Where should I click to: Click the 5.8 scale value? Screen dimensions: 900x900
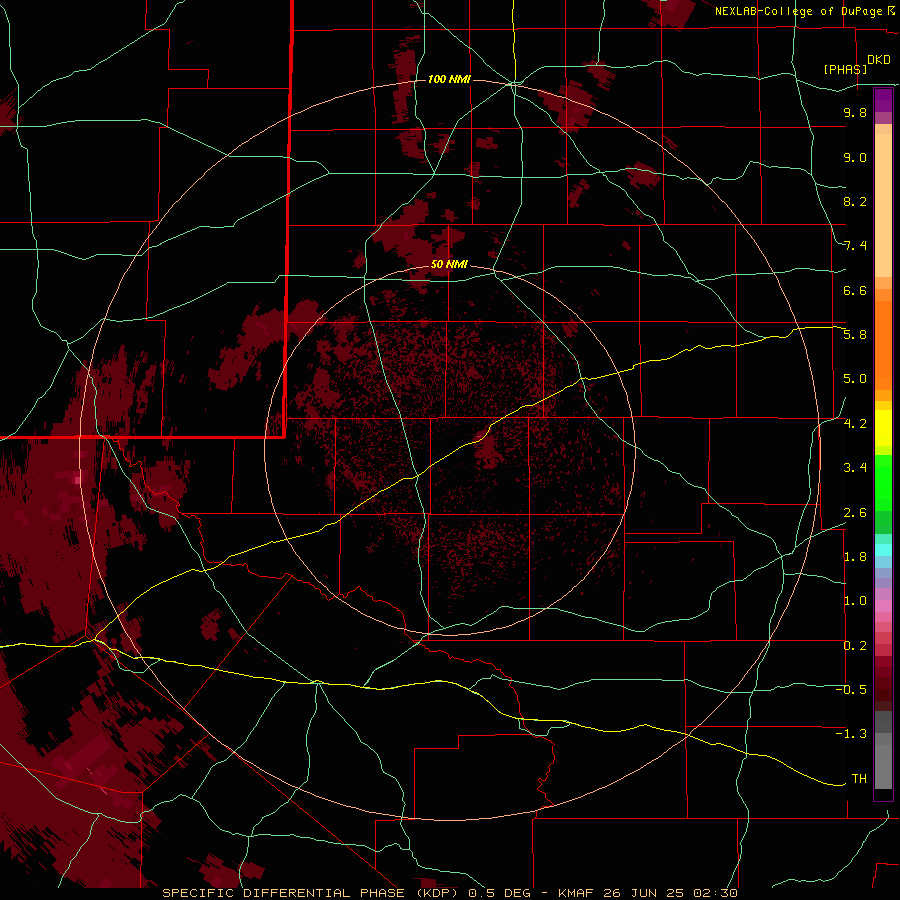pos(855,335)
